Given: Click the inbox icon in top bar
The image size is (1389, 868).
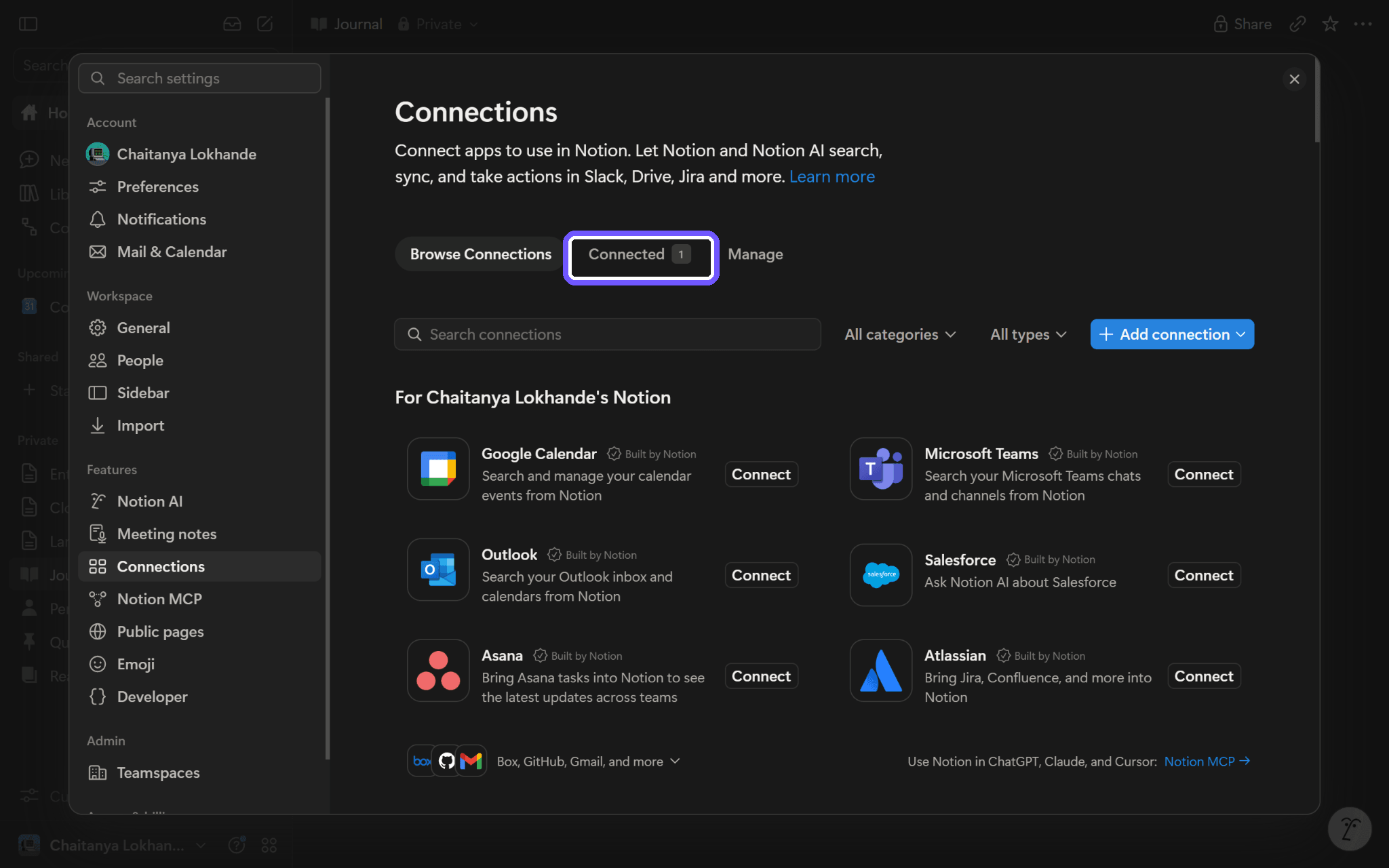Looking at the screenshot, I should click(232, 24).
